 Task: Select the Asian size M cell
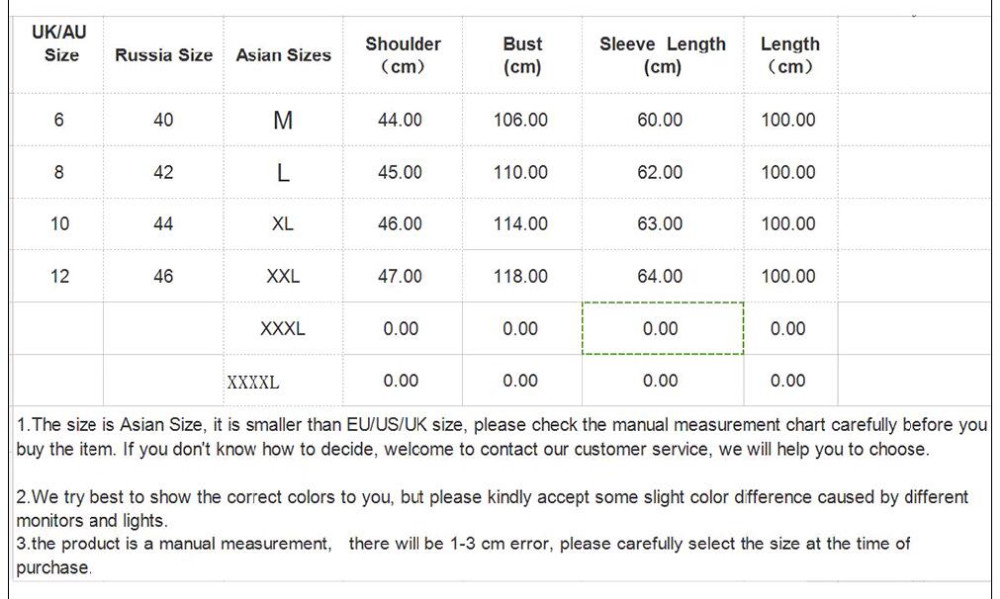coord(283,120)
